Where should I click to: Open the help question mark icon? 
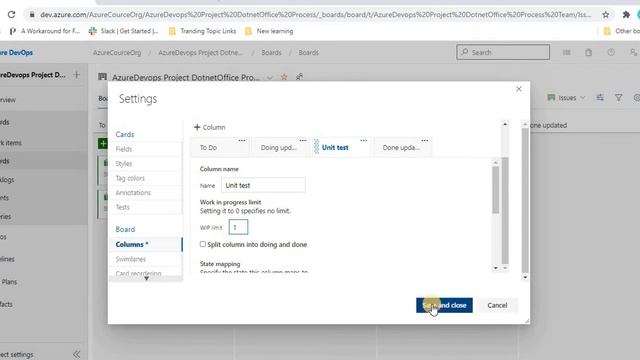[611, 52]
